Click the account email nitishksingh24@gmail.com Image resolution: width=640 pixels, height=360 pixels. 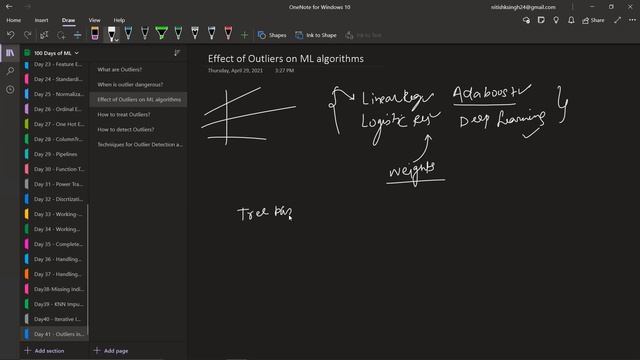[523, 7]
